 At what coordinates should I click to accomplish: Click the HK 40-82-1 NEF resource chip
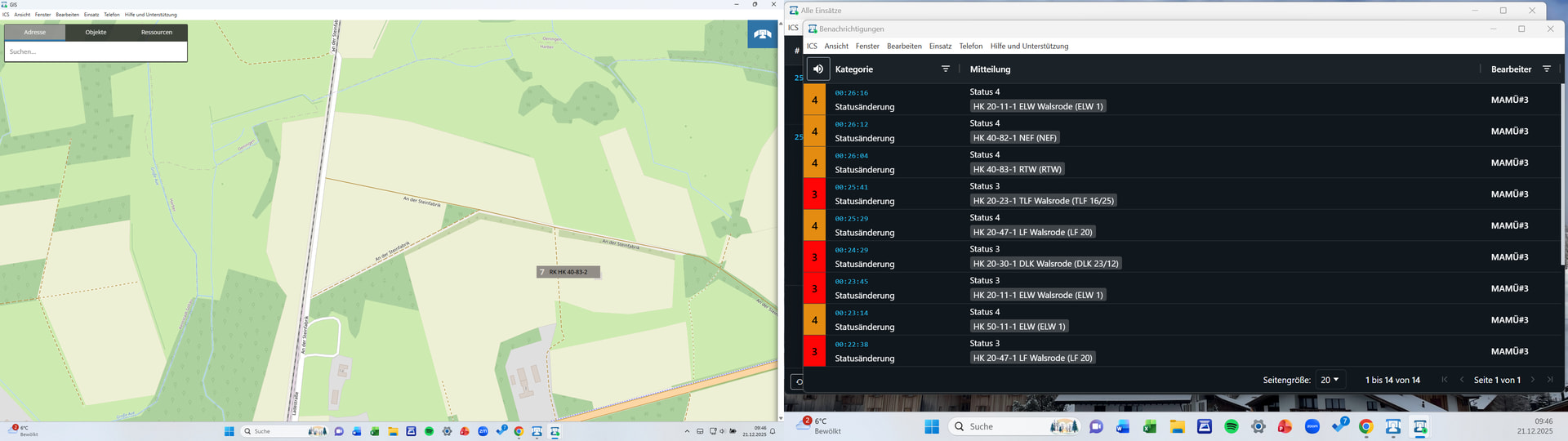pyautogui.click(x=1014, y=138)
